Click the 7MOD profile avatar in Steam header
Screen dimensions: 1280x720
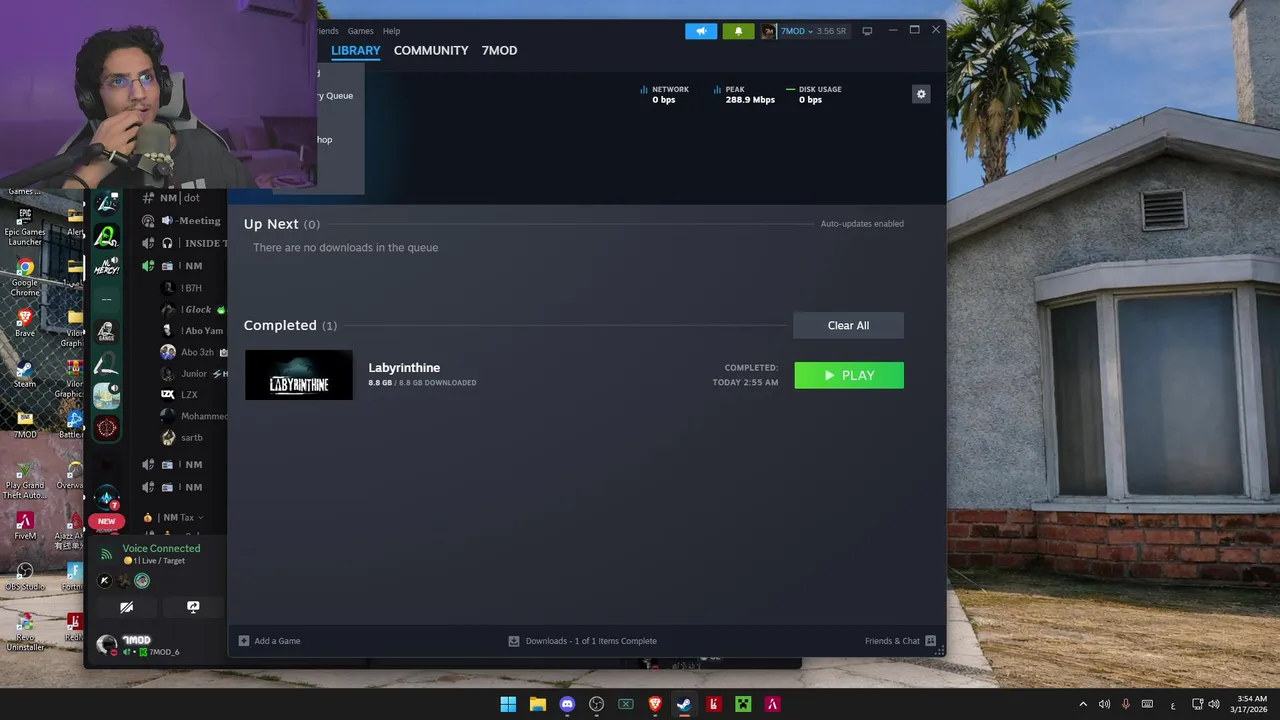point(768,31)
